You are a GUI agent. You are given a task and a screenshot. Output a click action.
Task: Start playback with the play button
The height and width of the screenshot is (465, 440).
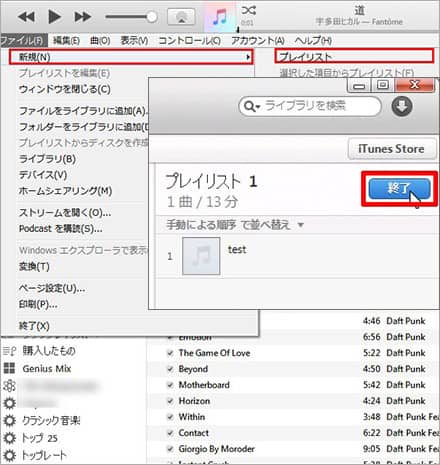(54, 17)
